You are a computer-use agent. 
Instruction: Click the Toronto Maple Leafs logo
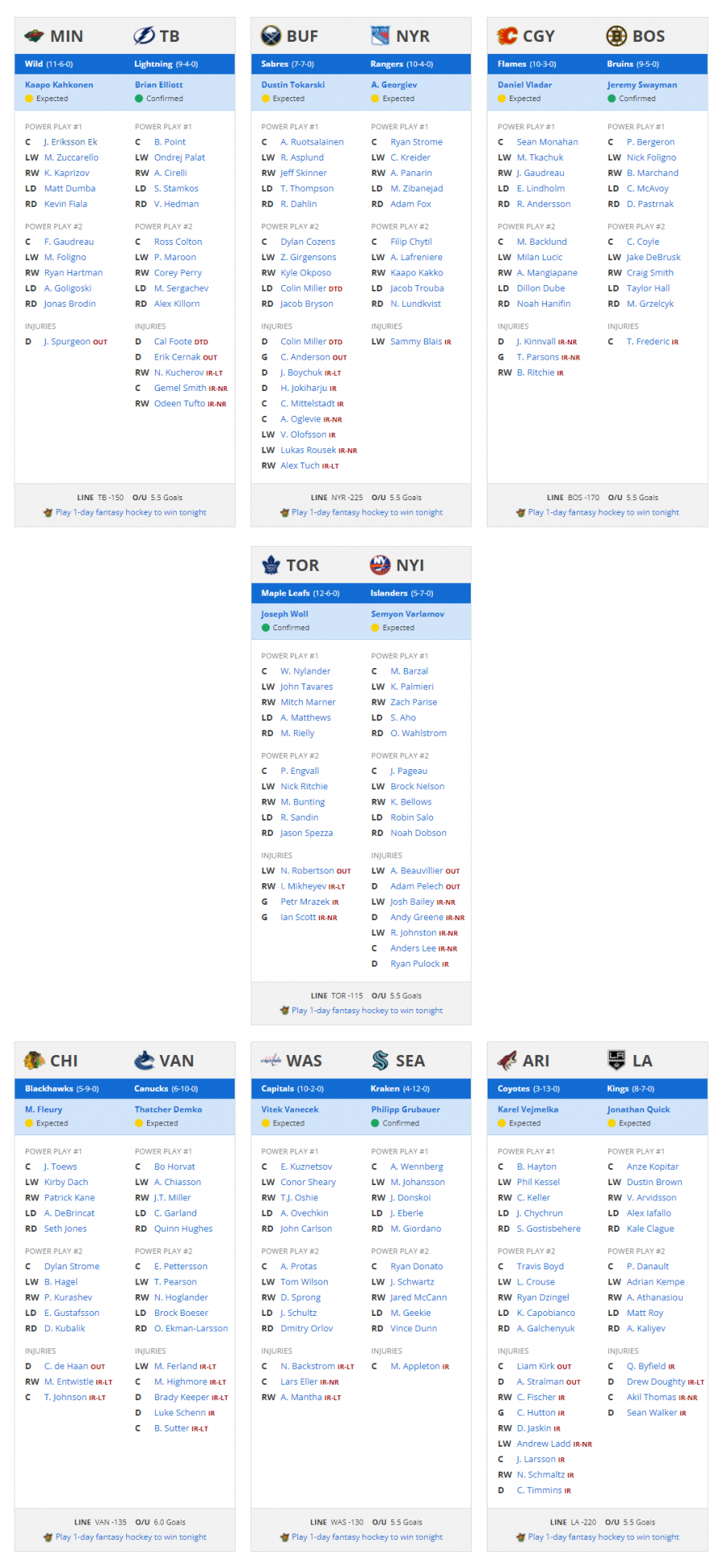coord(271,564)
